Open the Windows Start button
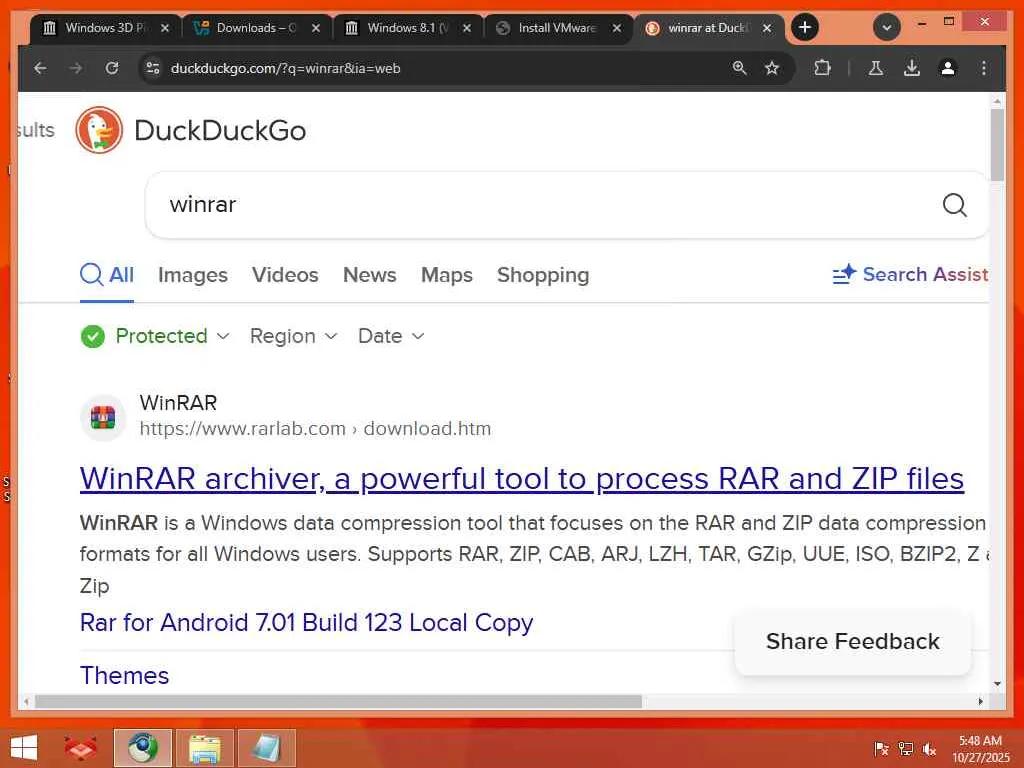This screenshot has height=768, width=1024. click(x=25, y=748)
